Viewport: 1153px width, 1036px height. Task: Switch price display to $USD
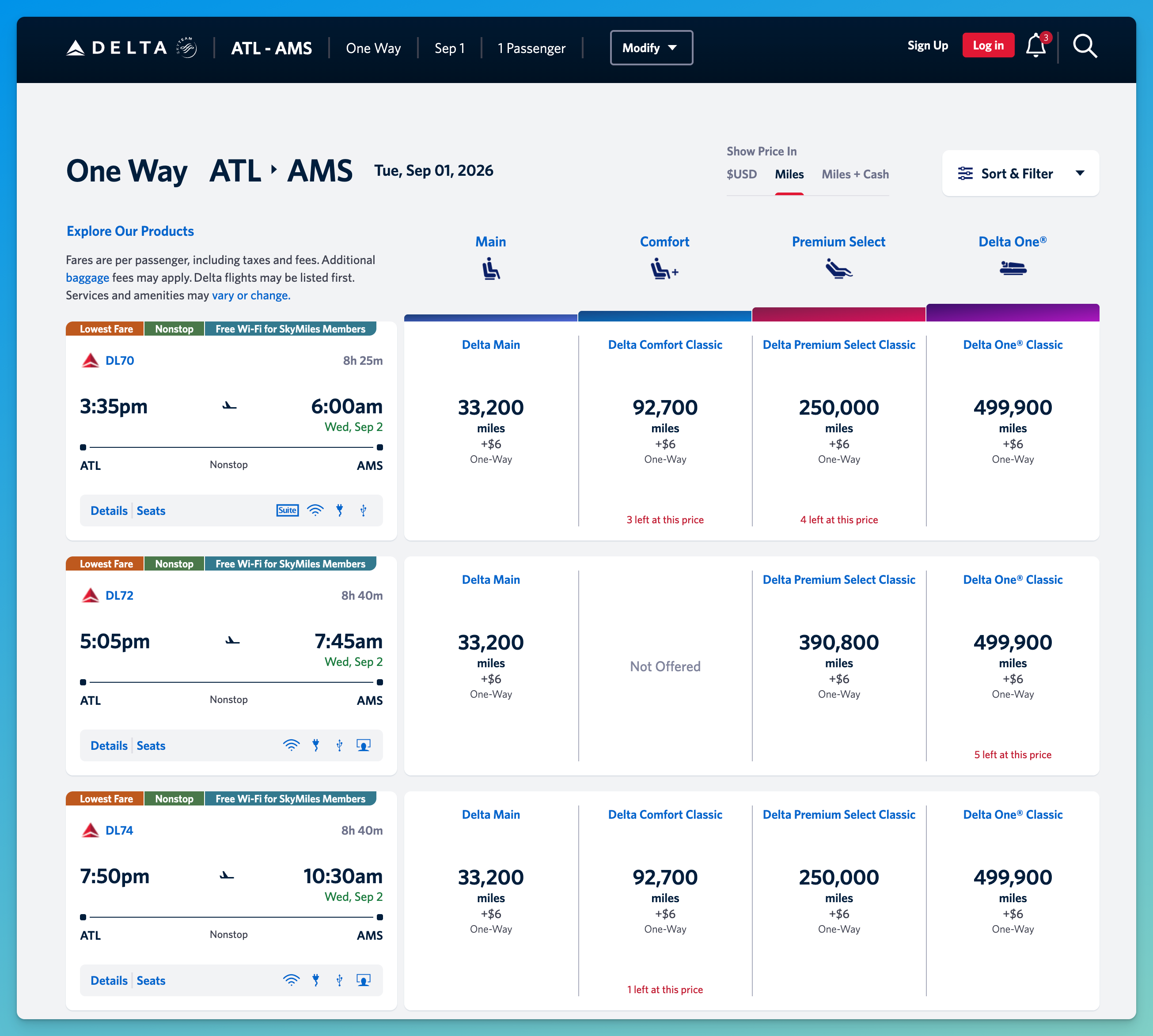tap(741, 174)
